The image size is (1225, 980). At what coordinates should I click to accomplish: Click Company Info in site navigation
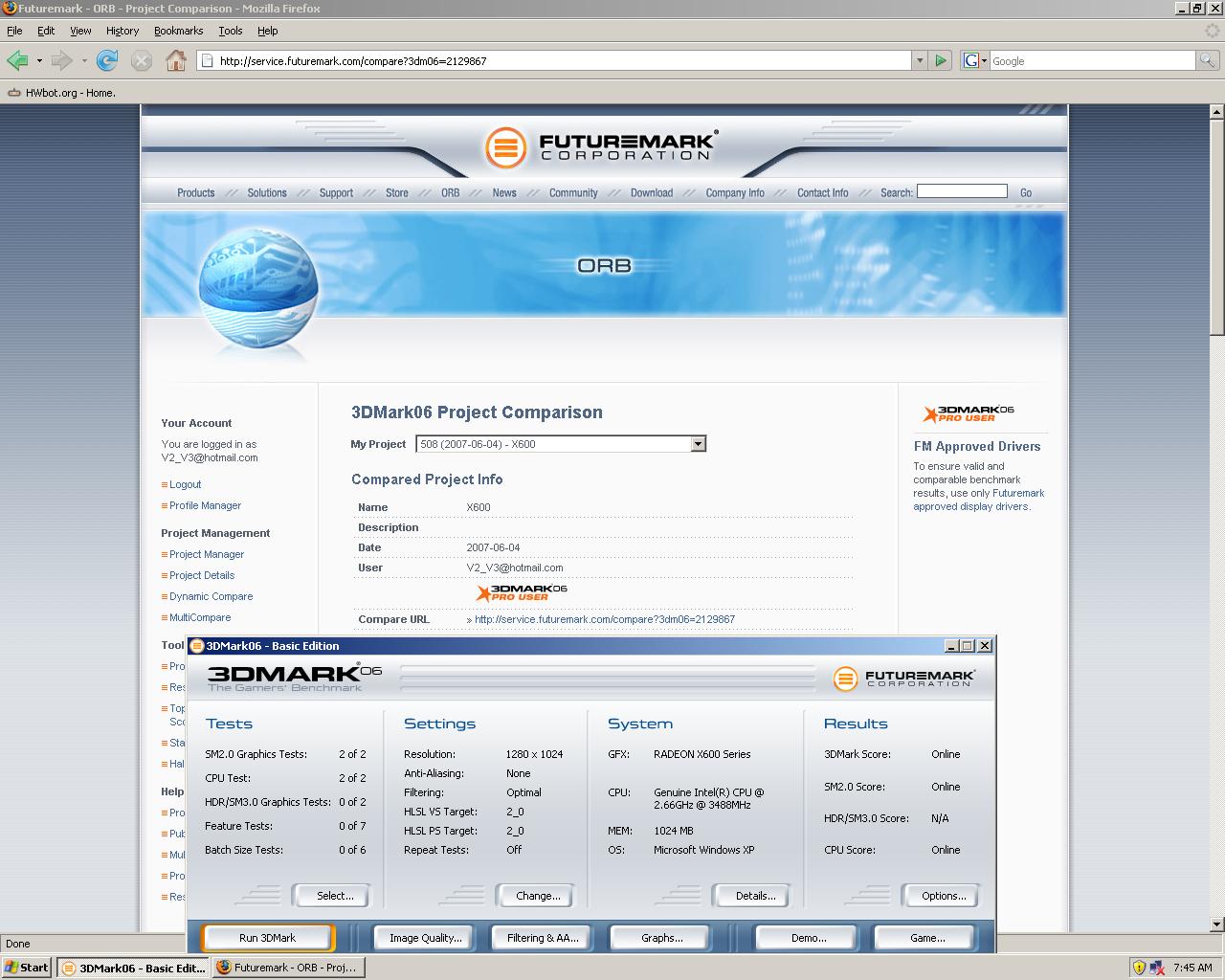(735, 192)
